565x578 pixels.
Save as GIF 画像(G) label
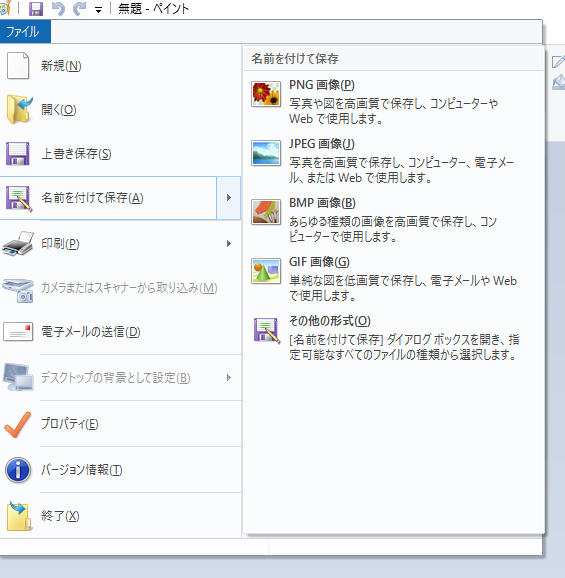tap(319, 262)
